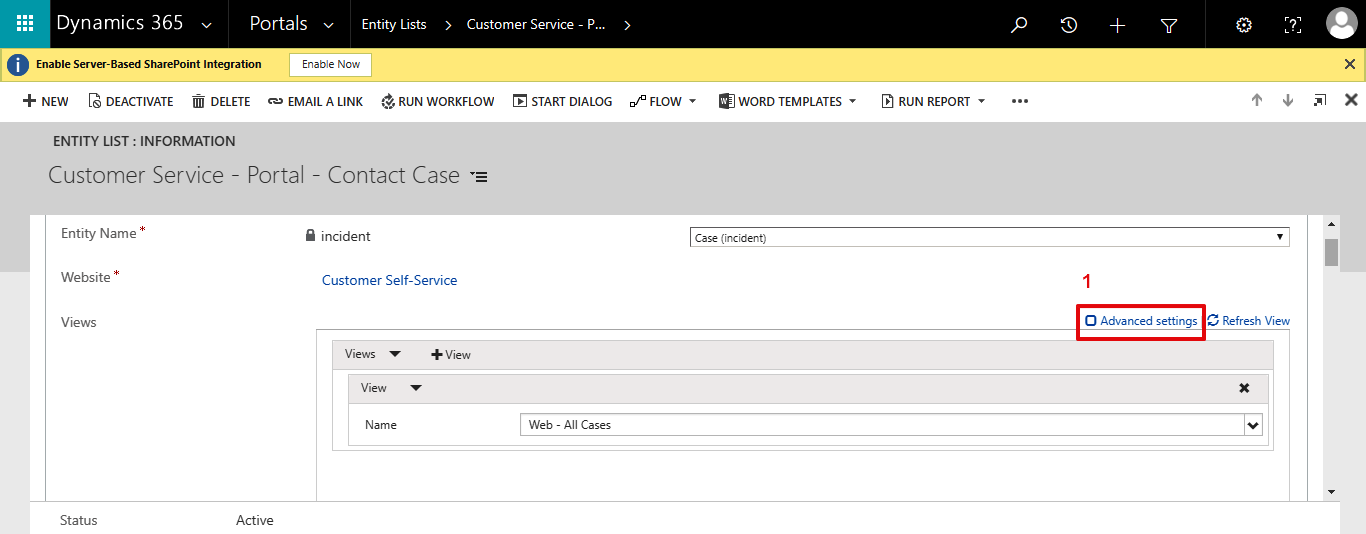Click the form vertical scrollbar thumb
Screen dimensions: 1366x534
click(x=1331, y=252)
